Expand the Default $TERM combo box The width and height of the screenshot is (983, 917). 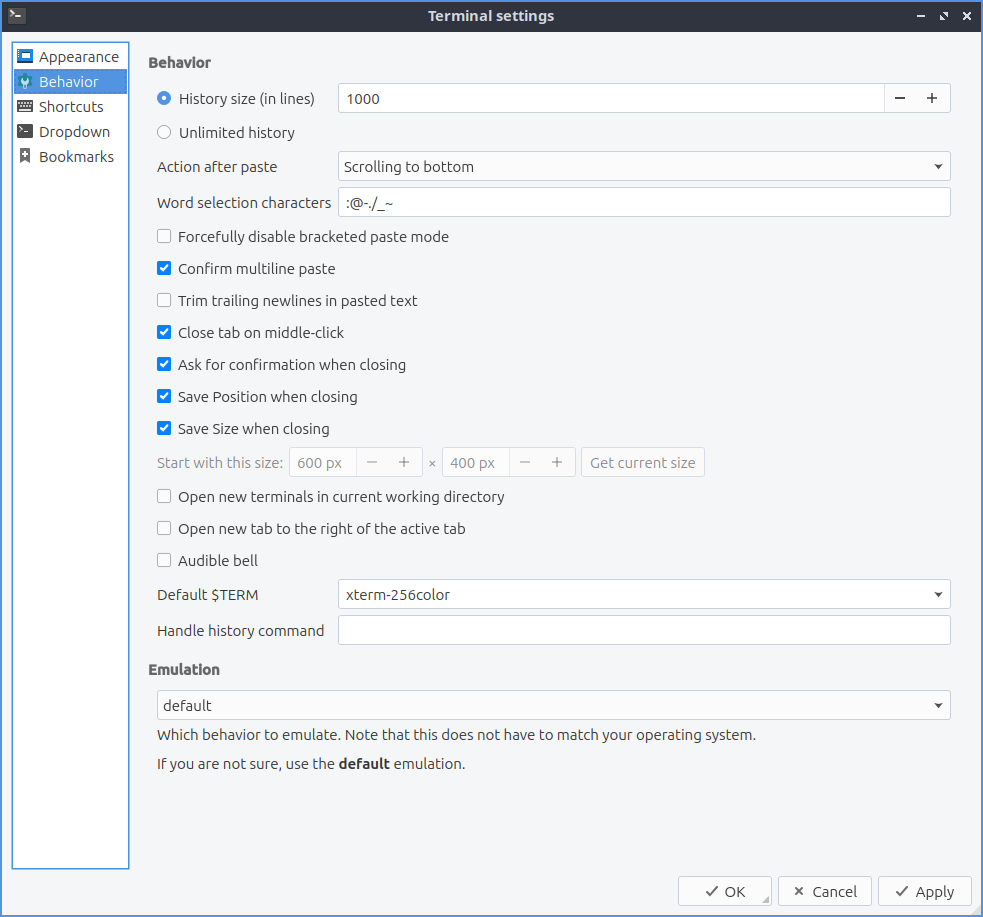point(643,595)
